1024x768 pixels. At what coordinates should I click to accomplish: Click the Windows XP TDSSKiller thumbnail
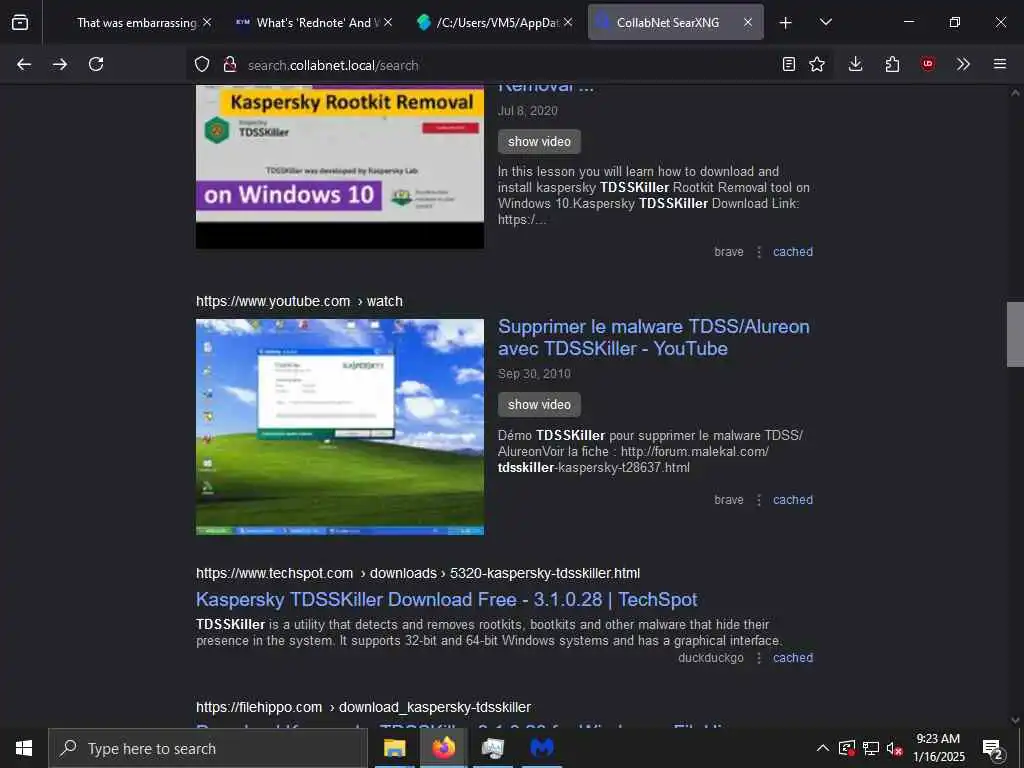(x=340, y=427)
